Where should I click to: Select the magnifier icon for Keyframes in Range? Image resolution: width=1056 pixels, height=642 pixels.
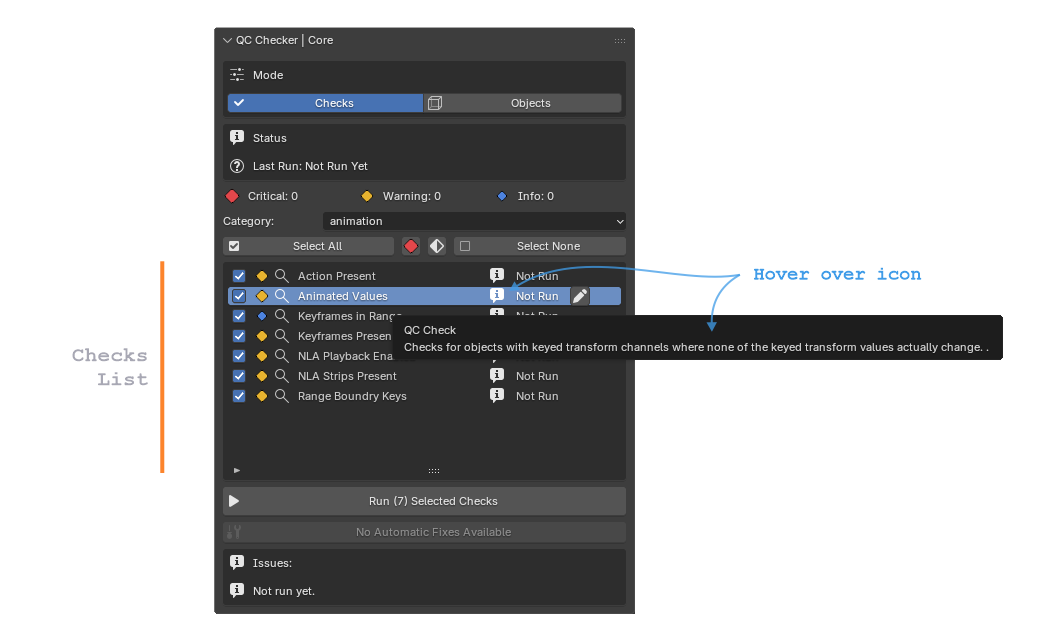point(282,316)
